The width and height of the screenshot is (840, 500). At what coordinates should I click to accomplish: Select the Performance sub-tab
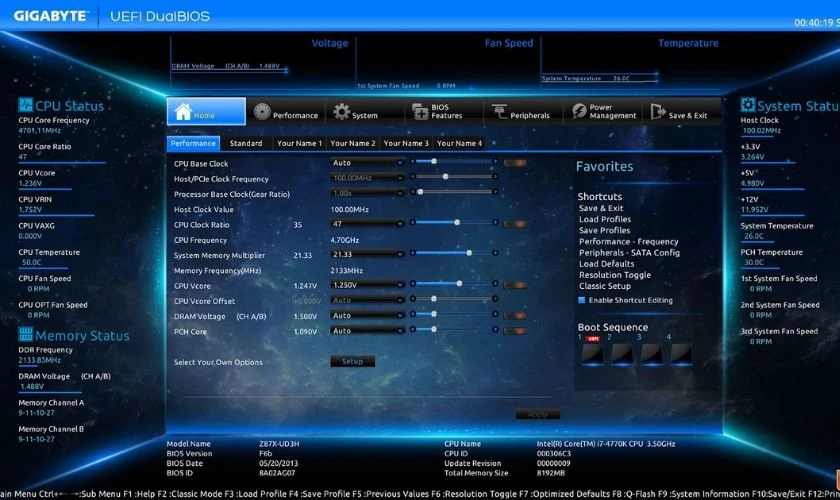click(193, 144)
